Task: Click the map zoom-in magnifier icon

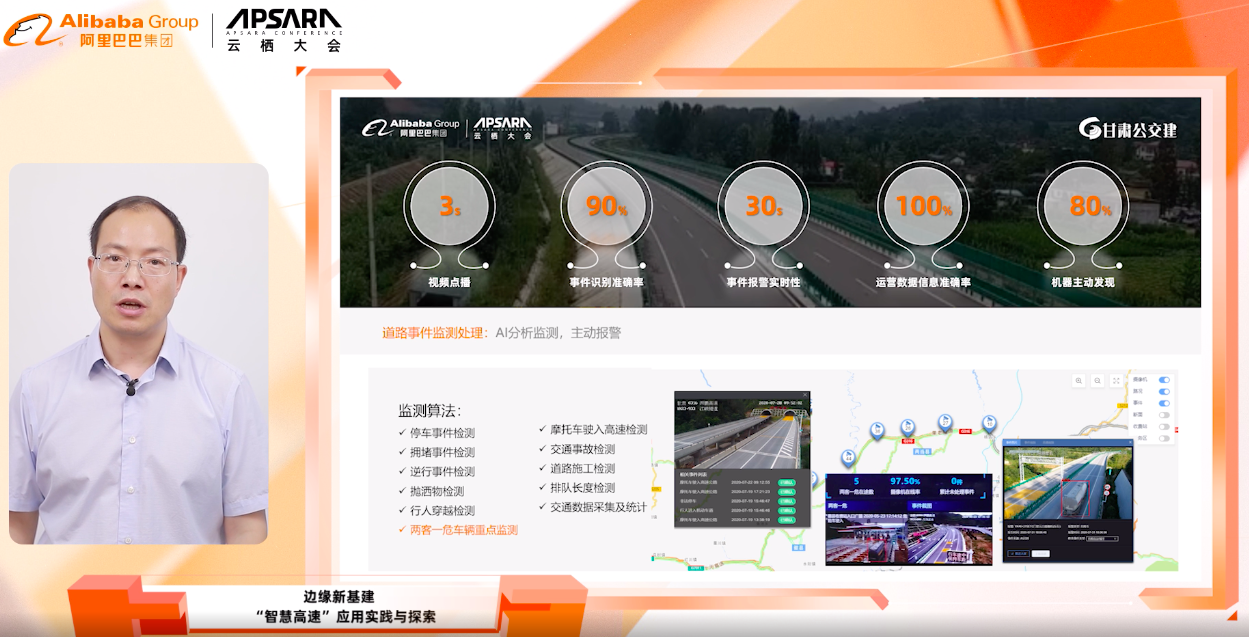Action: pyautogui.click(x=1079, y=381)
